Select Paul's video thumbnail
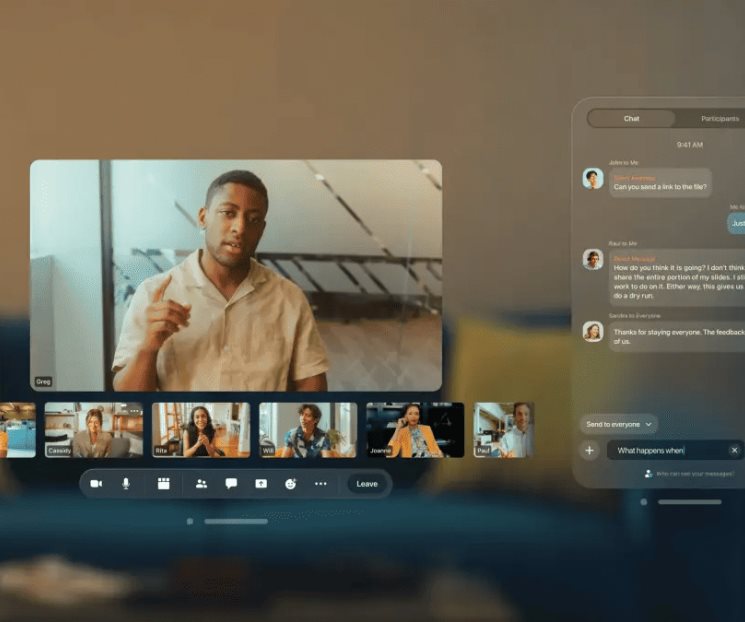This screenshot has height=622, width=745. [504, 430]
